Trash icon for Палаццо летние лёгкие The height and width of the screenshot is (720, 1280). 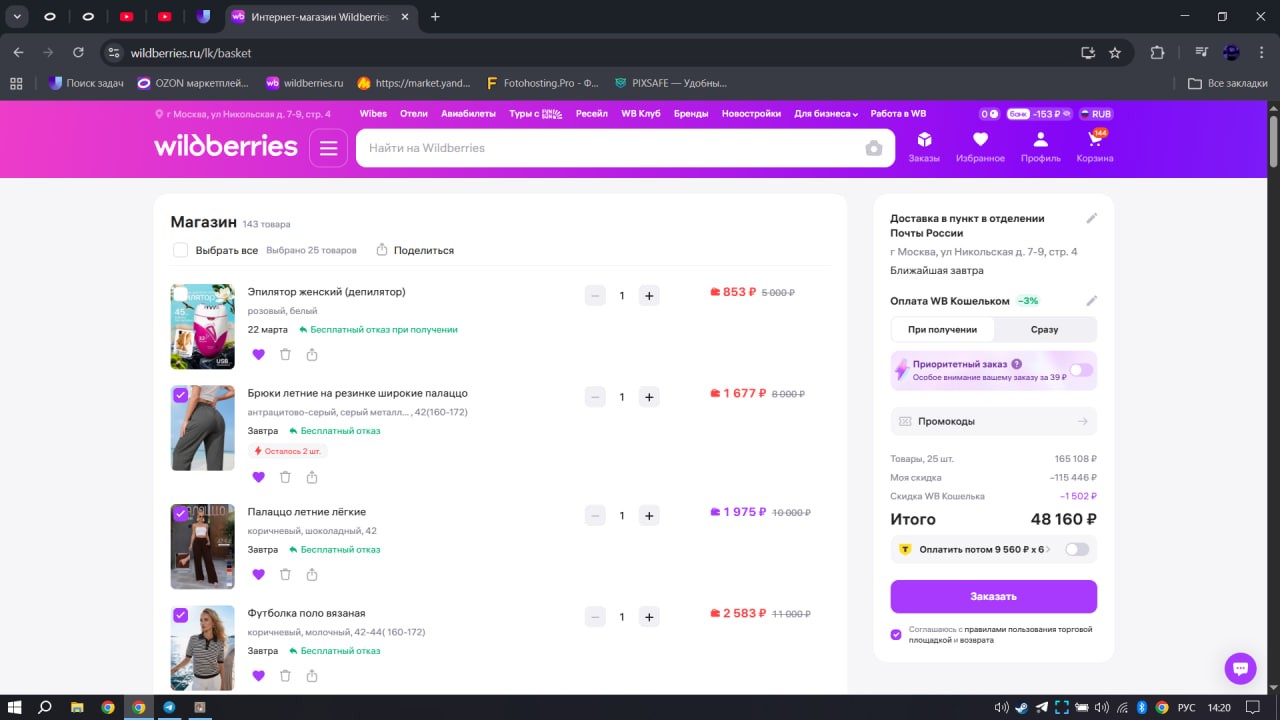pyautogui.click(x=285, y=574)
